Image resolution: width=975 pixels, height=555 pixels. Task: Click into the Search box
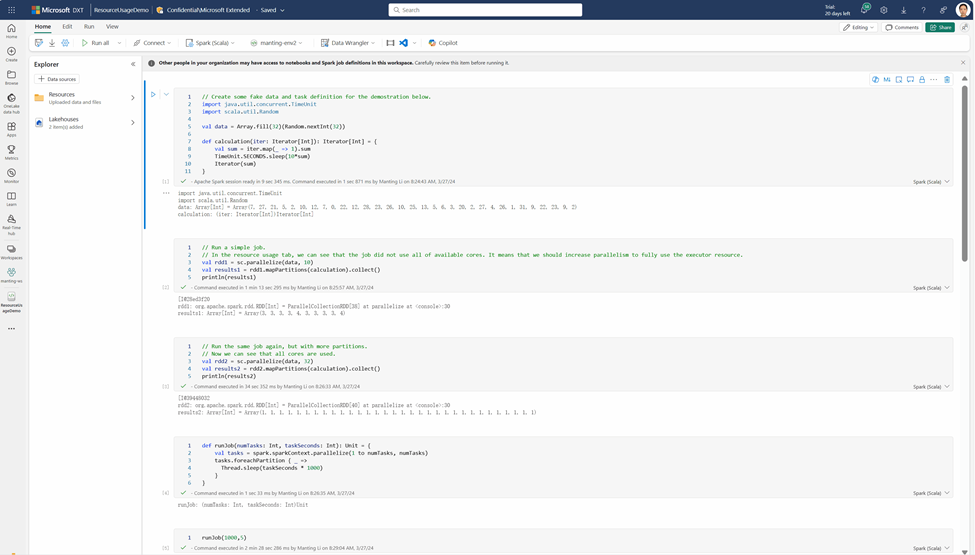485,10
